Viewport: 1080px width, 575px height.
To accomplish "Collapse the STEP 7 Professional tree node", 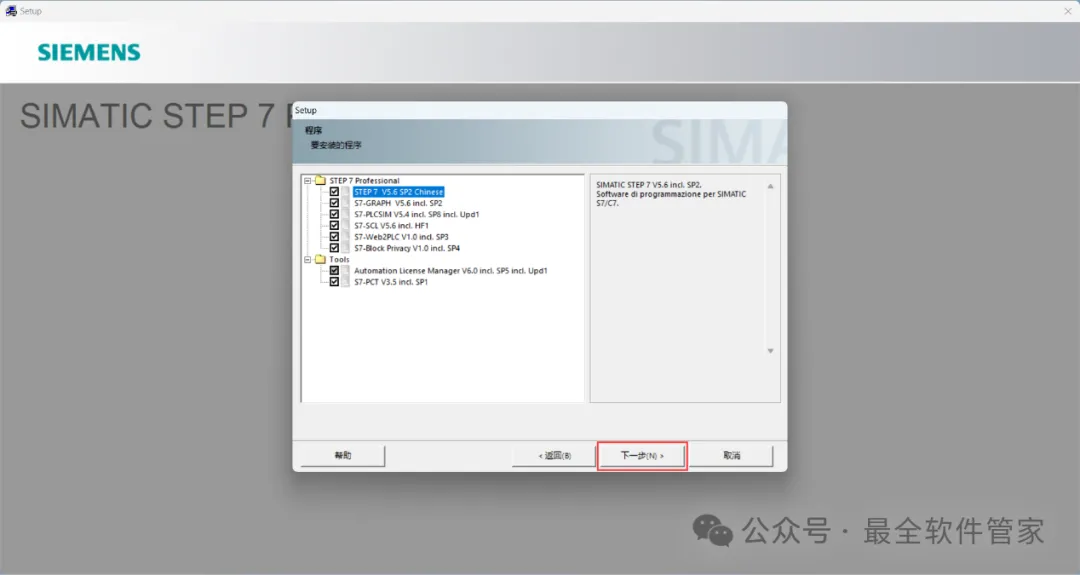I will (x=308, y=180).
